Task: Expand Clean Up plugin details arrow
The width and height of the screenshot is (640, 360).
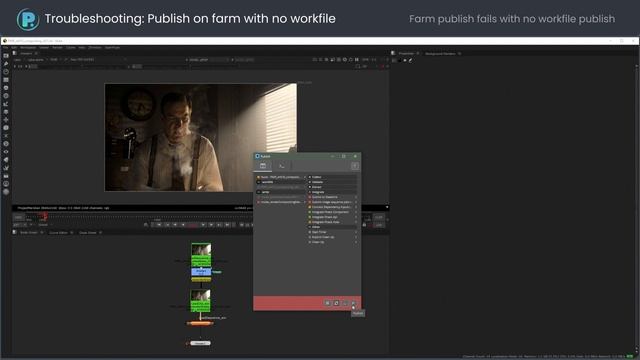Action: (x=356, y=242)
